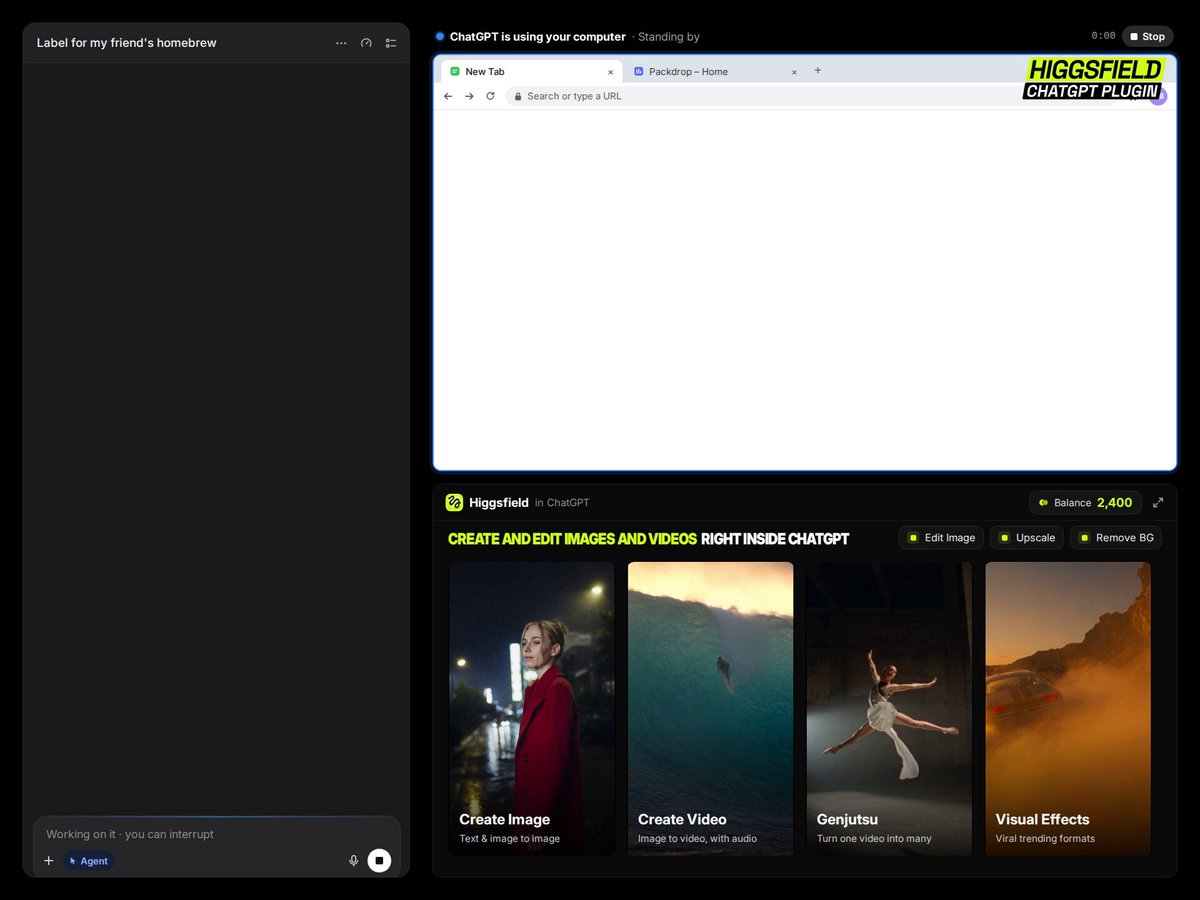Screen dimensions: 1200x900
Task: Activate the microphone voice input
Action: point(353,861)
